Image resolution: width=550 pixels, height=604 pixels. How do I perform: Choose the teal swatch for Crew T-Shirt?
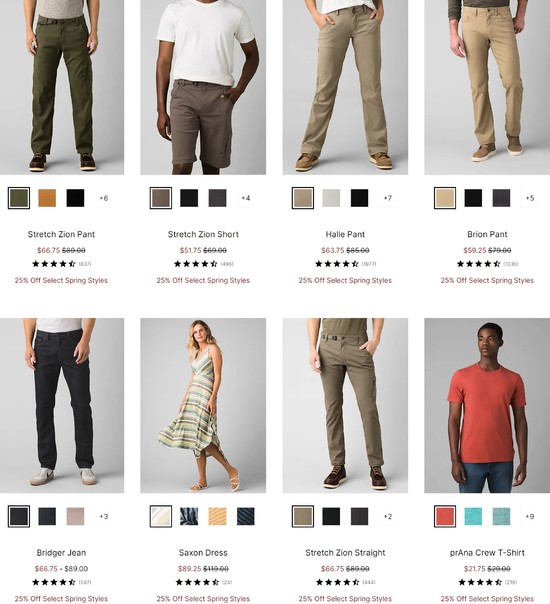[x=473, y=517]
